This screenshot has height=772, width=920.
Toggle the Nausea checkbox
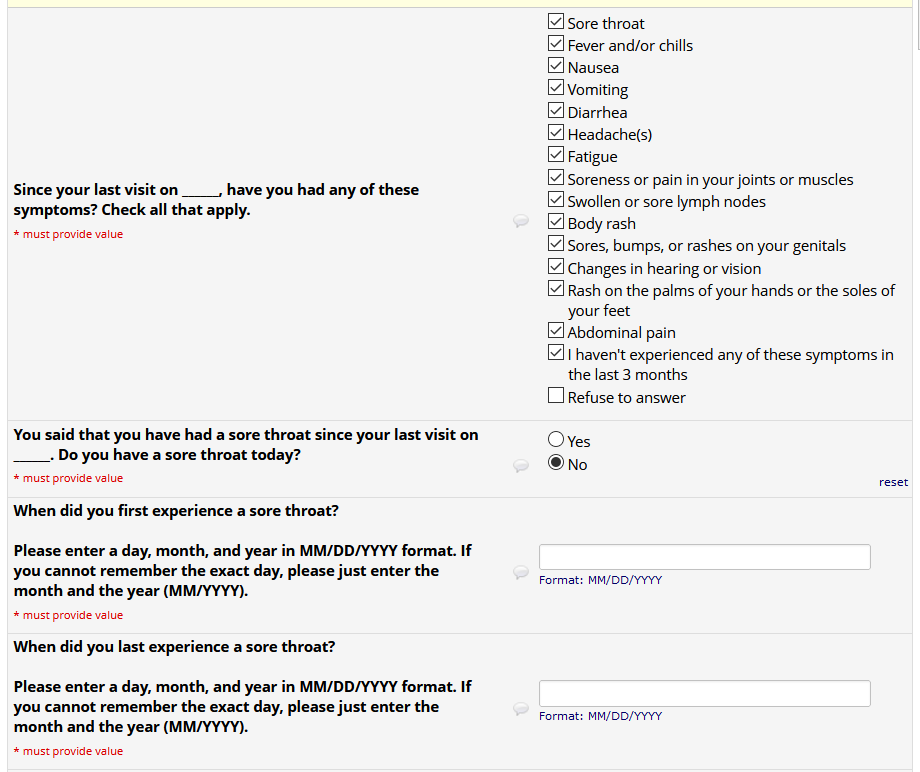click(x=556, y=66)
